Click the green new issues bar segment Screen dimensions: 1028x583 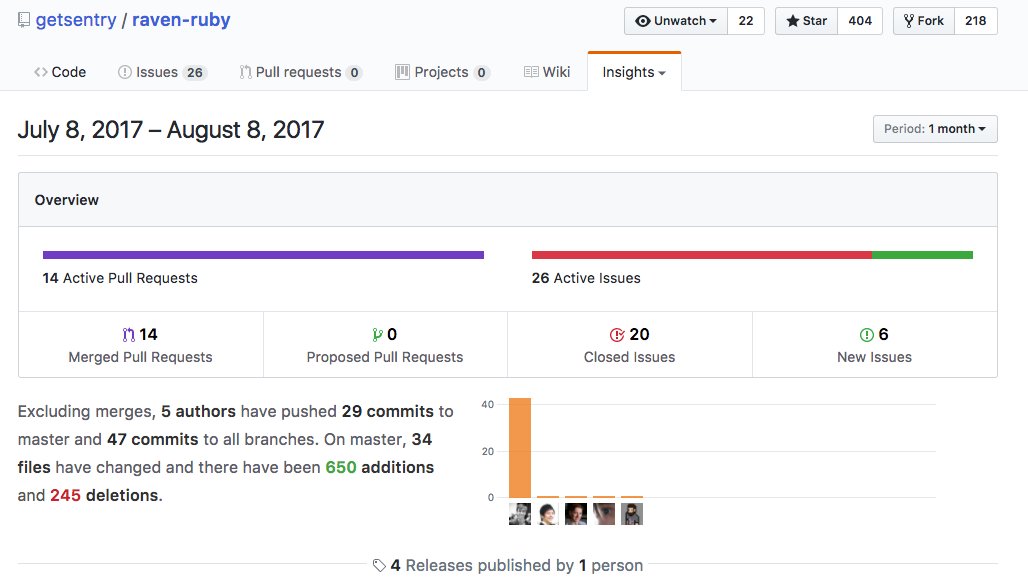coord(922,255)
